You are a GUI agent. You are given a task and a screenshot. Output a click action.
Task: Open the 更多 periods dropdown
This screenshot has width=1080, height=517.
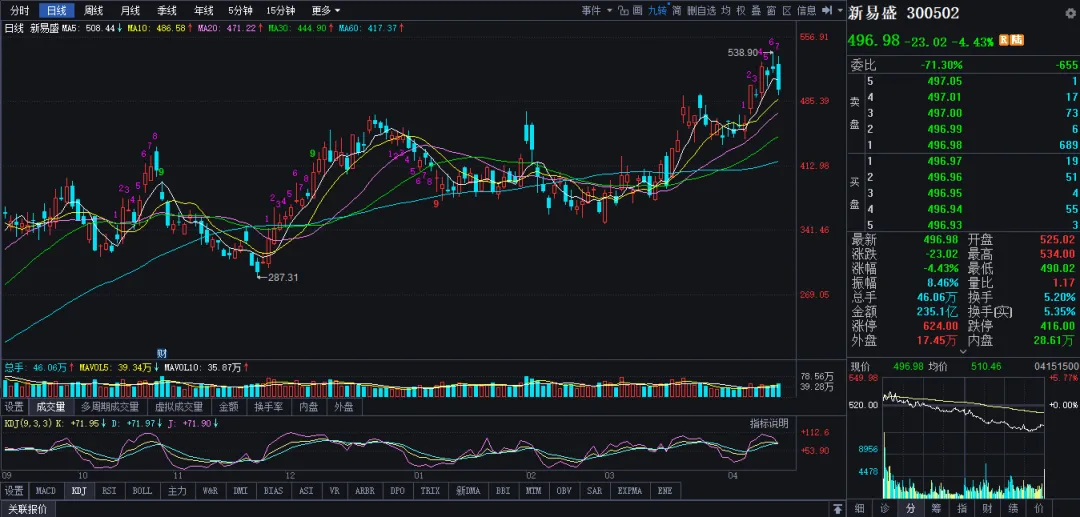tap(326, 10)
